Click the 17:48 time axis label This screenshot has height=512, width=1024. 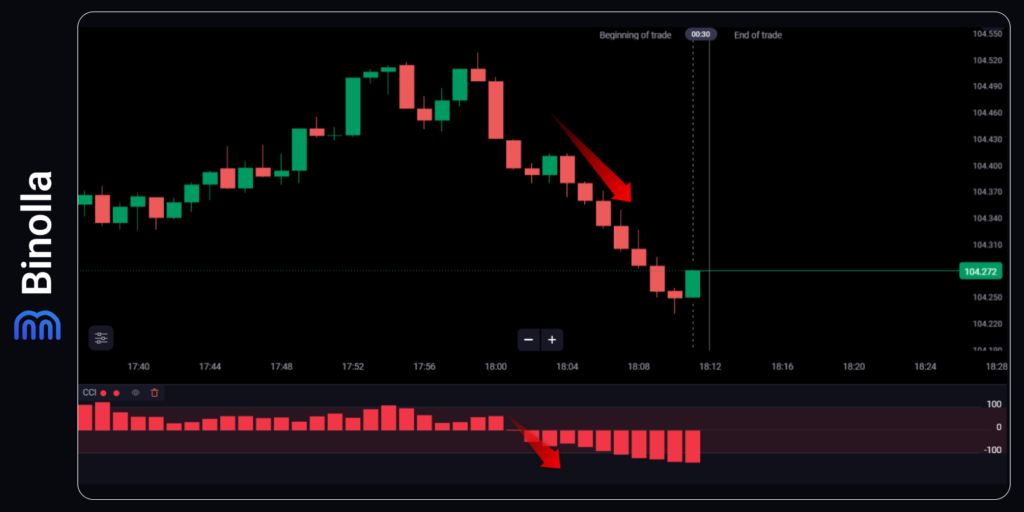[x=281, y=367]
